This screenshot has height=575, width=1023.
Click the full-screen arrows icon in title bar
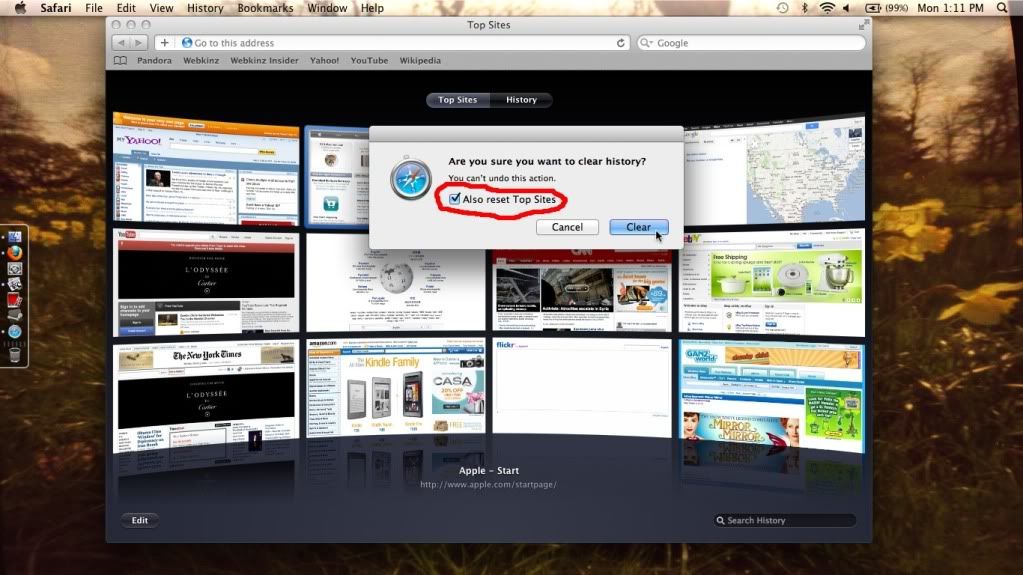tap(864, 25)
